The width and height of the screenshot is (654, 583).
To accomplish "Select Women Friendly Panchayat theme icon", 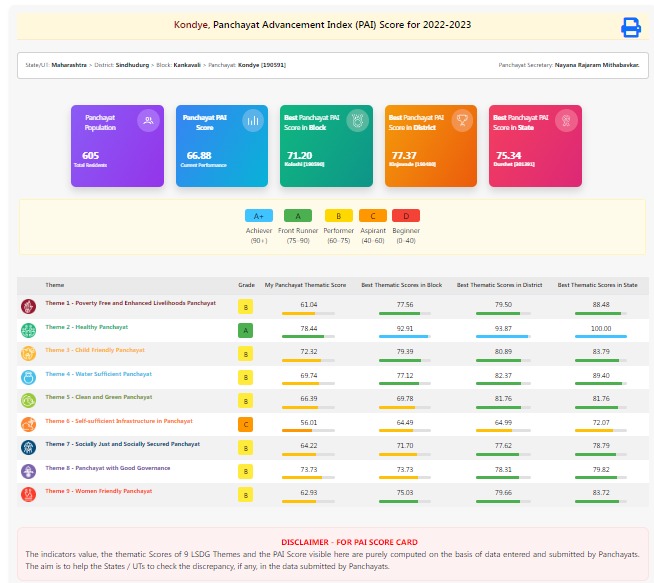I will [28, 494].
